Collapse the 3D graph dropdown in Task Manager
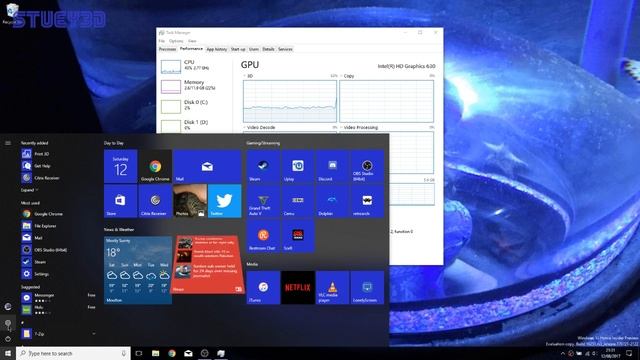This screenshot has height=360, width=640. pos(248,76)
